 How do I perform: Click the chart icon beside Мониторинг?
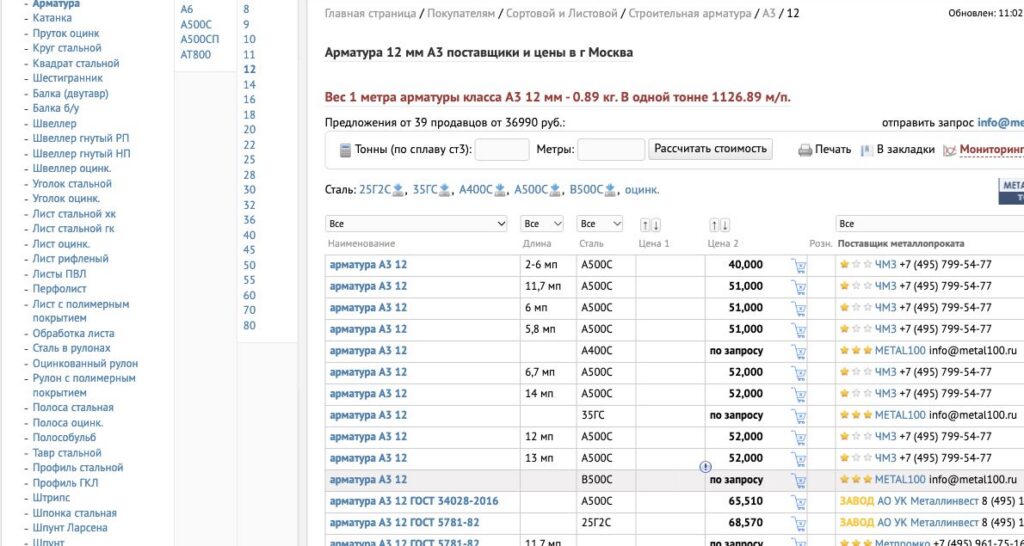tap(950, 150)
